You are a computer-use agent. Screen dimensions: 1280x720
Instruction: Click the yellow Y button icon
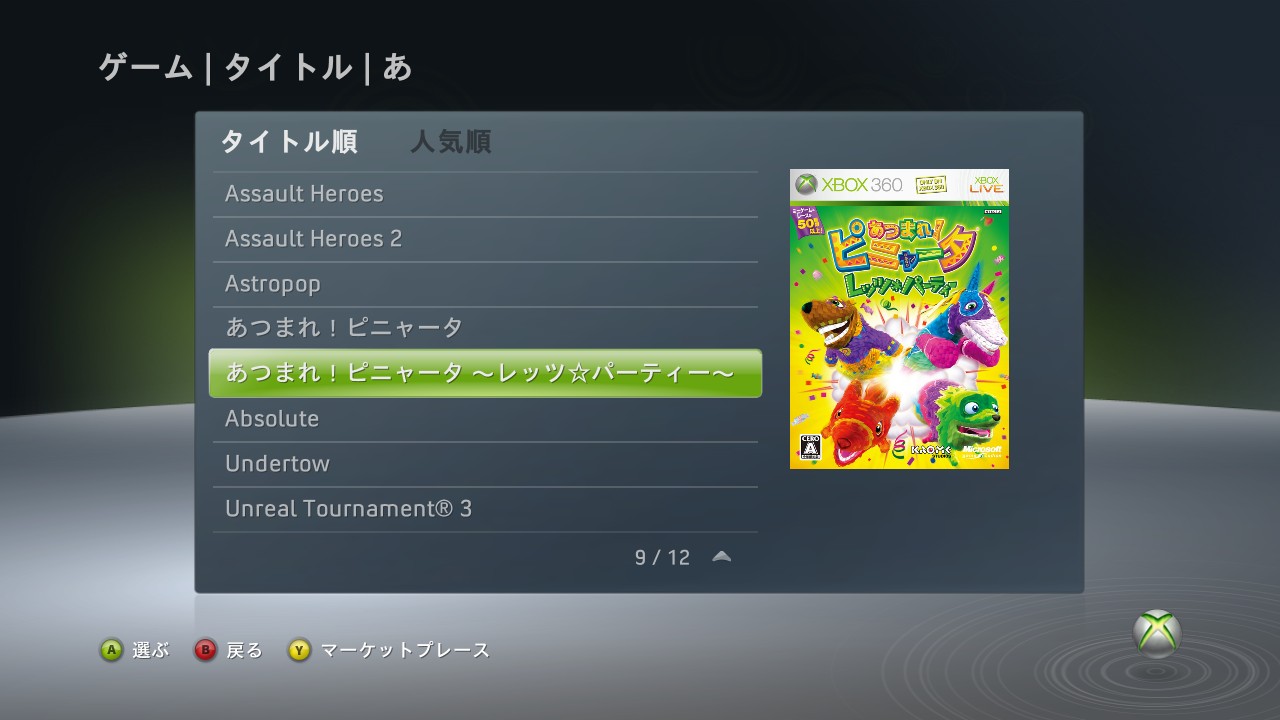[x=299, y=651]
